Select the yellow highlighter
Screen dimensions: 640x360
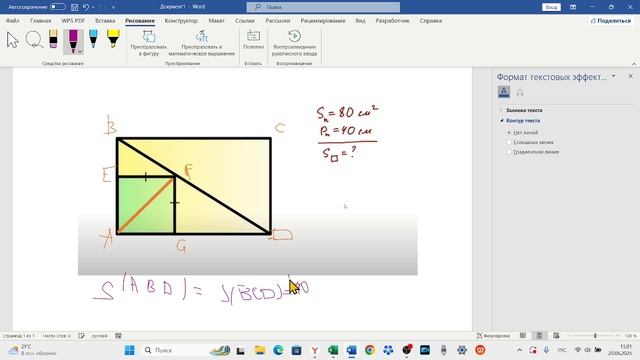(x=113, y=39)
